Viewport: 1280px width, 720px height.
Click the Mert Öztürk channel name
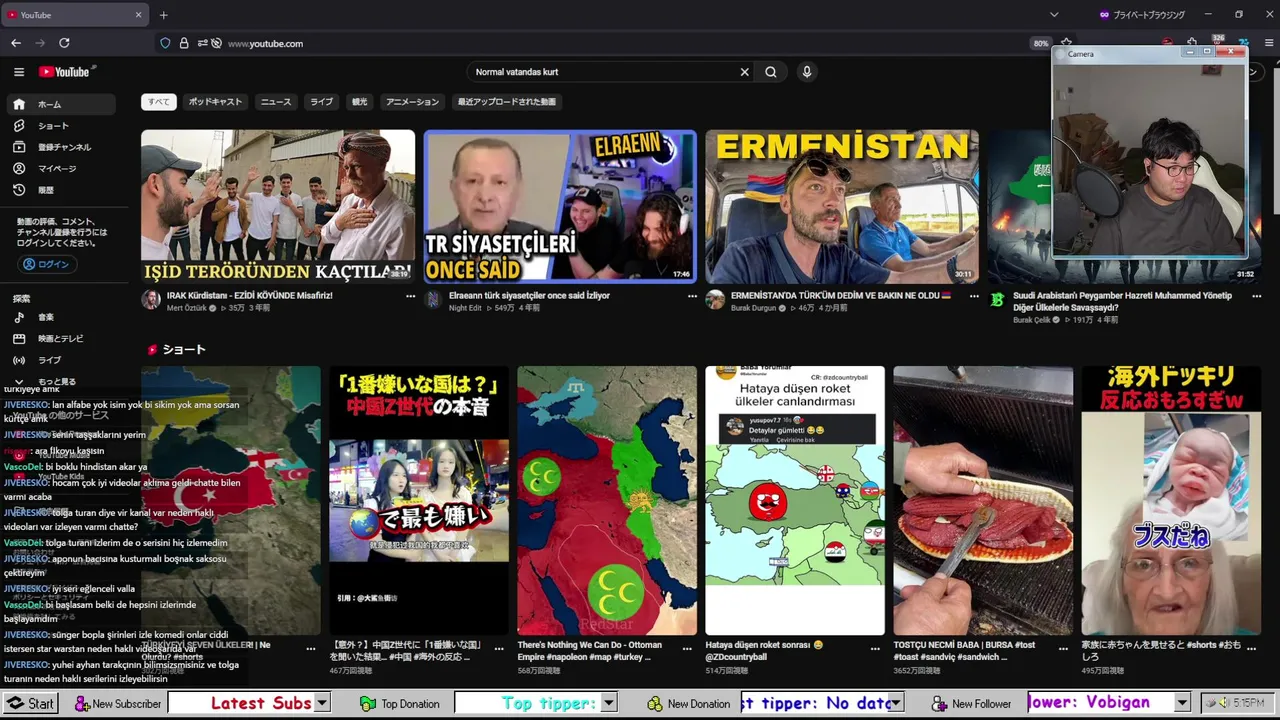click(186, 308)
